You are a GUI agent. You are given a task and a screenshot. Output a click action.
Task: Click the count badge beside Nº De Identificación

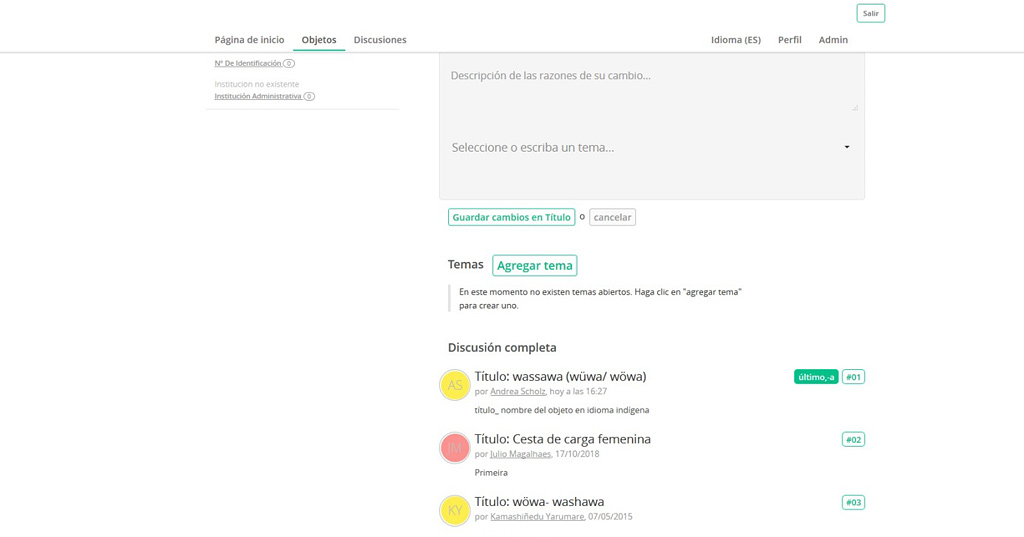[289, 63]
